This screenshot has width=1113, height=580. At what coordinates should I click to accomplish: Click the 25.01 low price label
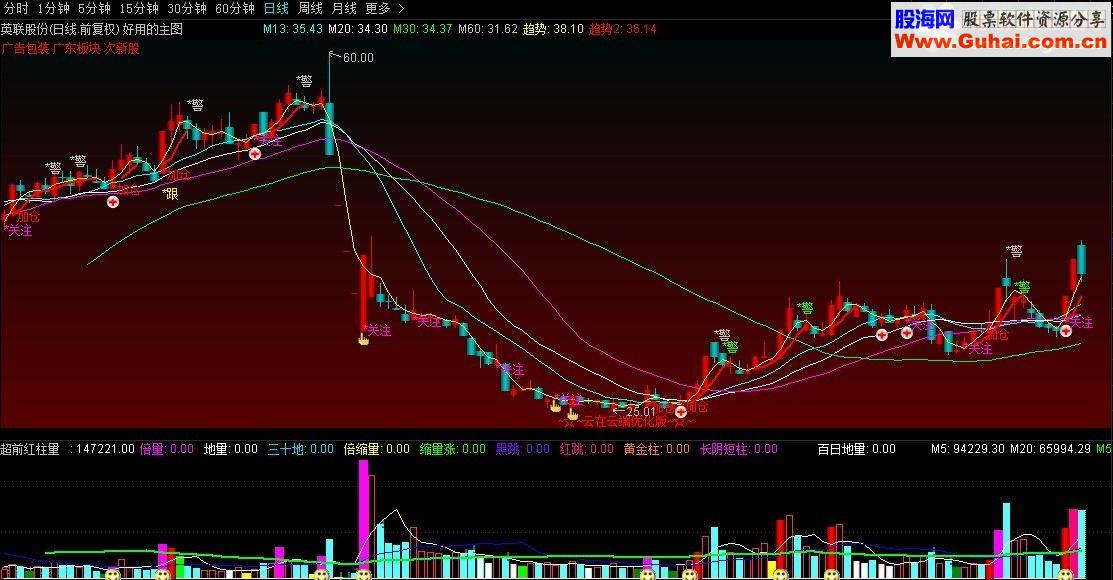click(x=640, y=411)
